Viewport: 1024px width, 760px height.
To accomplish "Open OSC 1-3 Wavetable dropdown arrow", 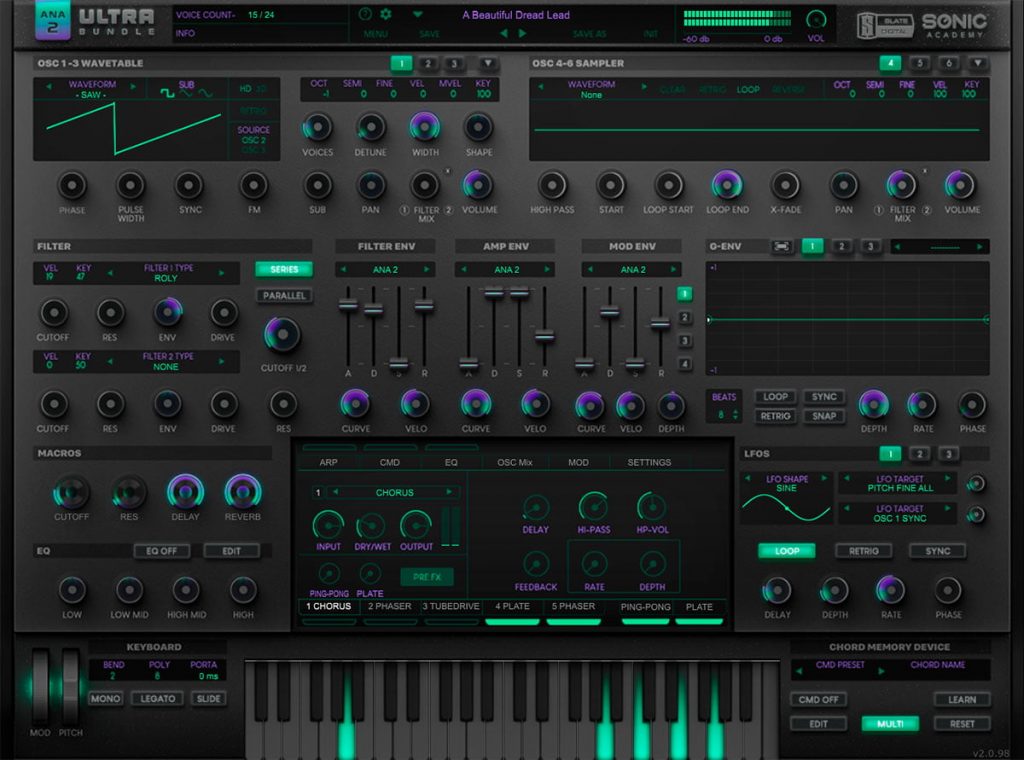I will coord(487,63).
